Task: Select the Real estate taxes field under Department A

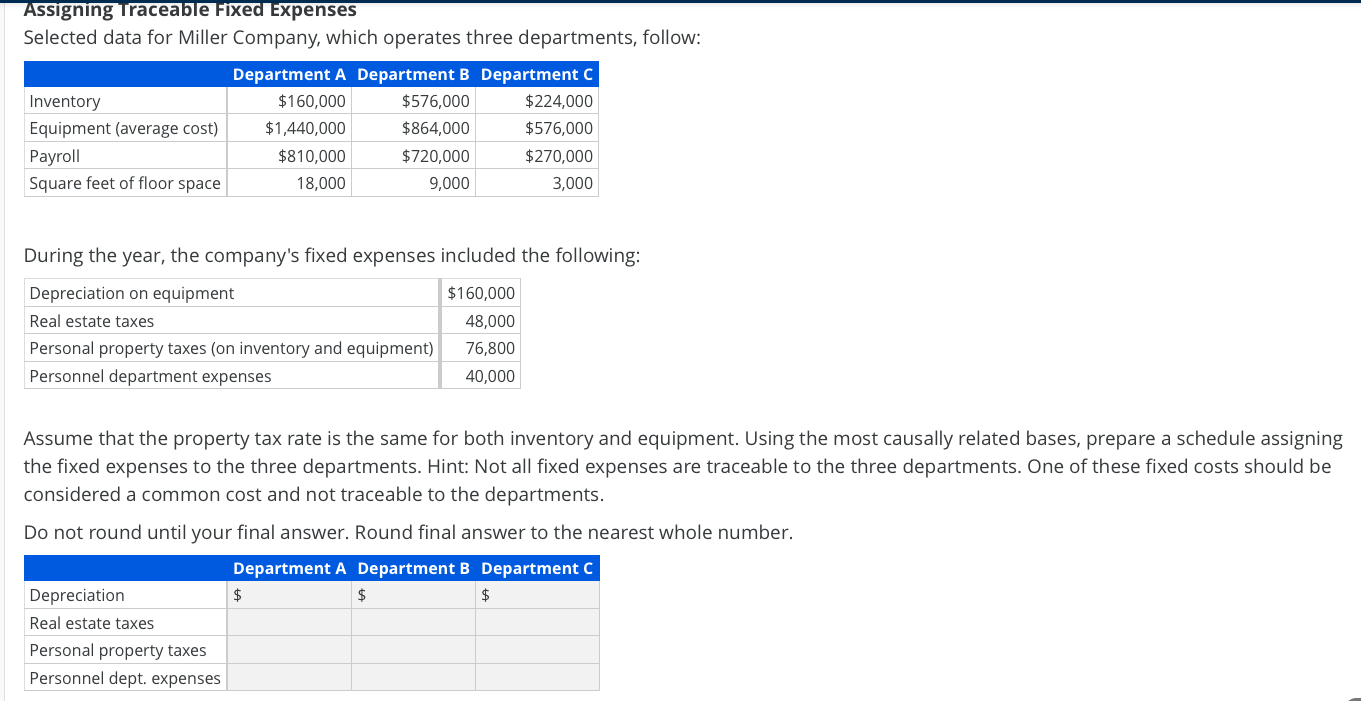Action: click(x=289, y=622)
